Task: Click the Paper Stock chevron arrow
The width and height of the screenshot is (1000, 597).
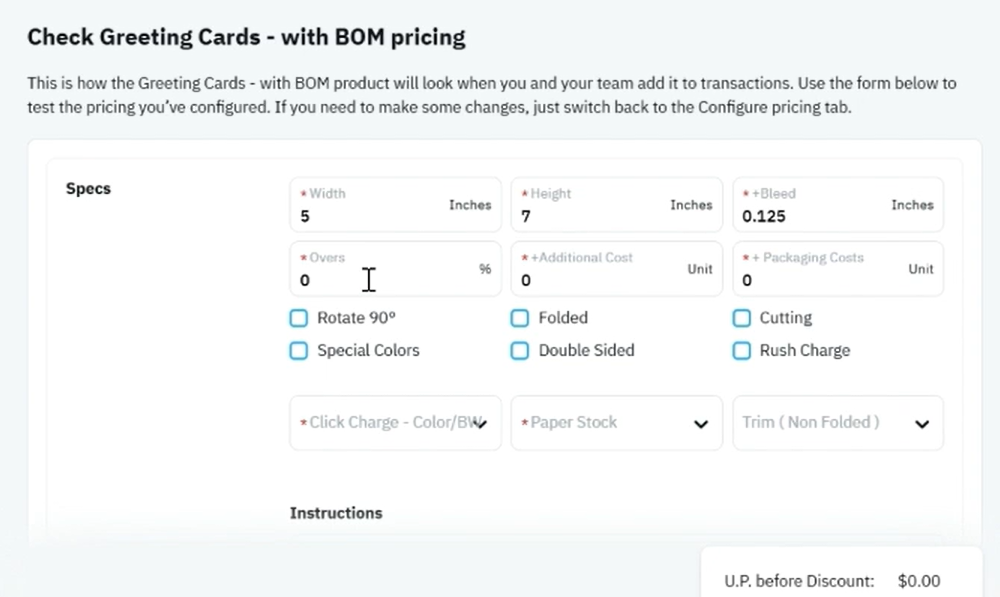Action: click(x=701, y=424)
